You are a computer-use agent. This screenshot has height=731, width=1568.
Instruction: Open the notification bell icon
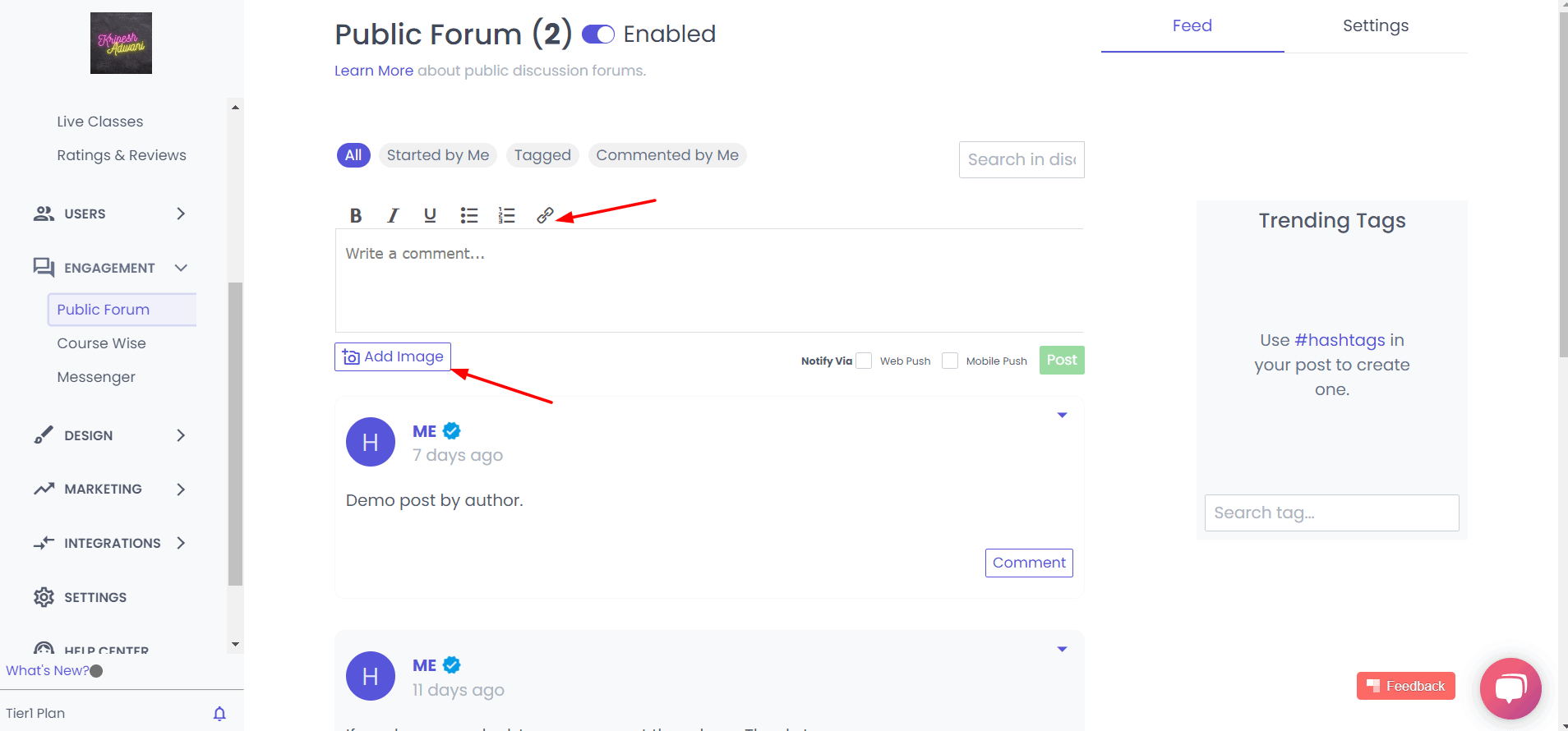[219, 713]
